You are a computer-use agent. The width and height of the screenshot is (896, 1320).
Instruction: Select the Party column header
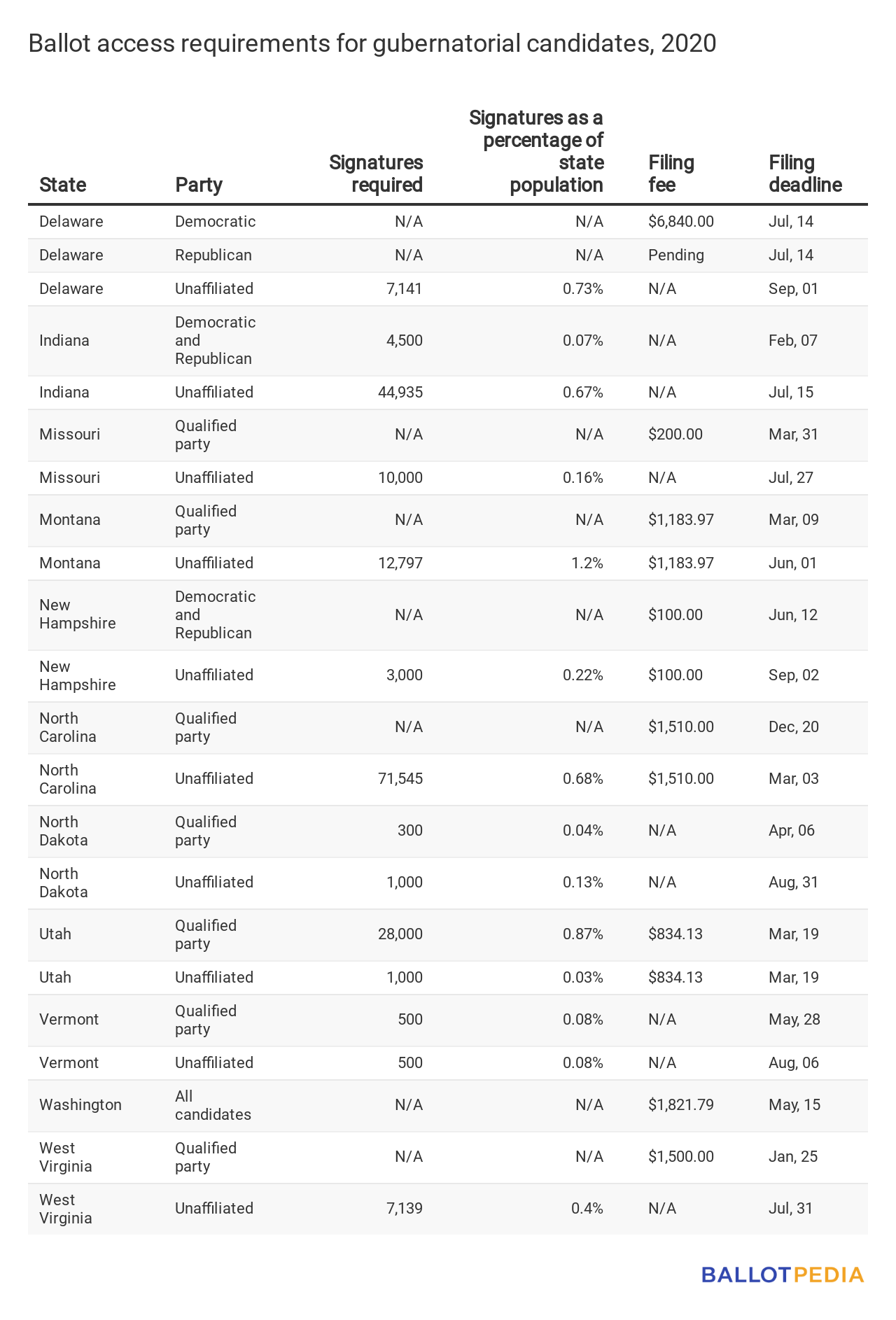tap(199, 185)
